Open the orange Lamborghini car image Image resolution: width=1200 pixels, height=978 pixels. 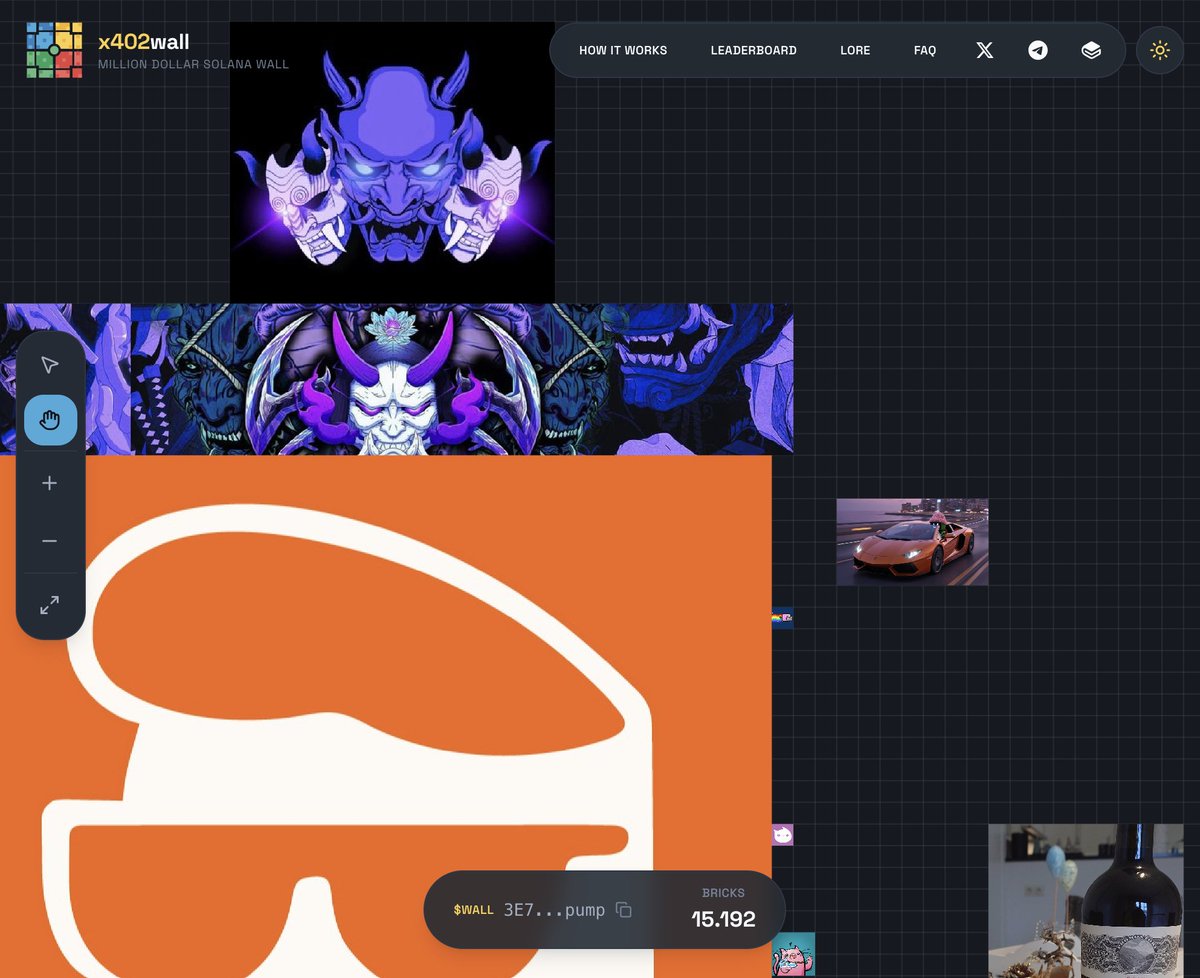pyautogui.click(x=912, y=542)
